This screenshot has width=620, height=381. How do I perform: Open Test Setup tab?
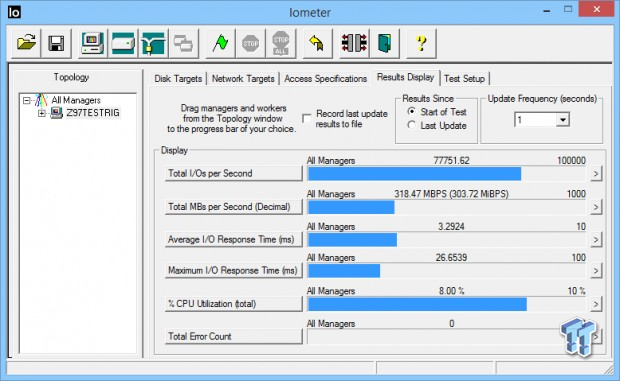click(464, 79)
